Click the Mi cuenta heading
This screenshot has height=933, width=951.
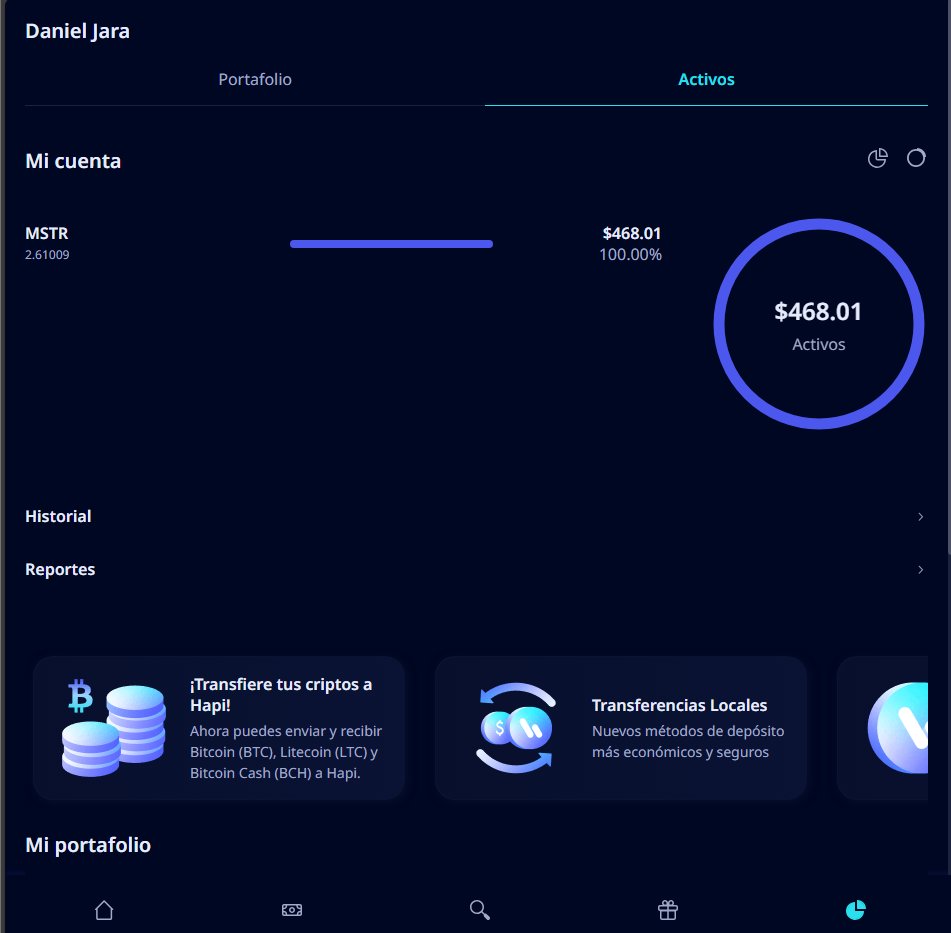[73, 161]
